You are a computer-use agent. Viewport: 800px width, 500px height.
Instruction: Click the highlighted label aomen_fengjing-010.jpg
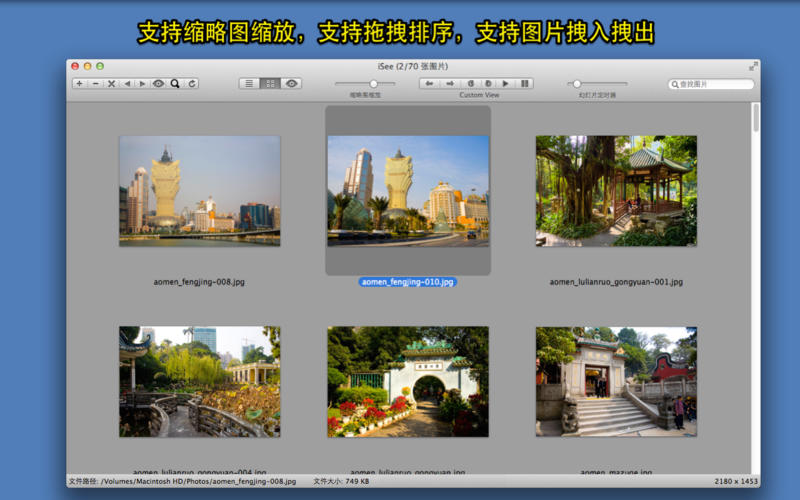[x=408, y=282]
